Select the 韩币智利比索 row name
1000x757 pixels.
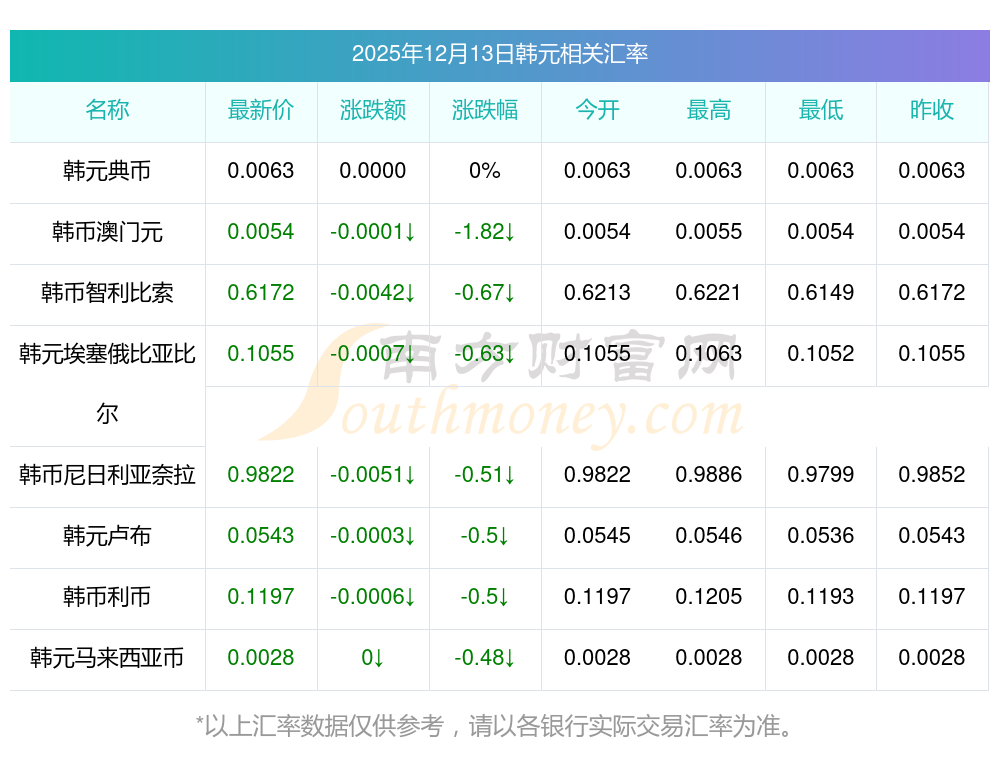[x=107, y=293]
